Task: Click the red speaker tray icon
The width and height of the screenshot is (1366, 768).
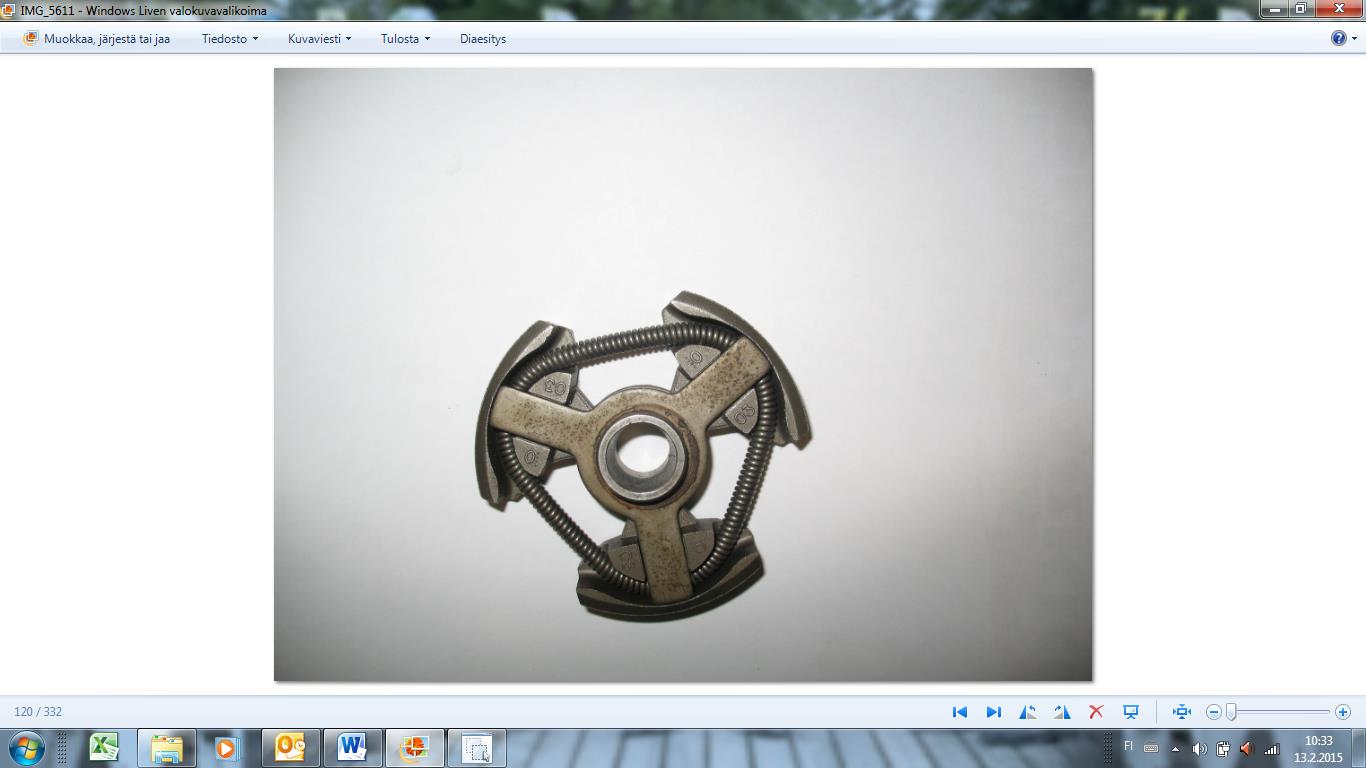Action: 1246,748
